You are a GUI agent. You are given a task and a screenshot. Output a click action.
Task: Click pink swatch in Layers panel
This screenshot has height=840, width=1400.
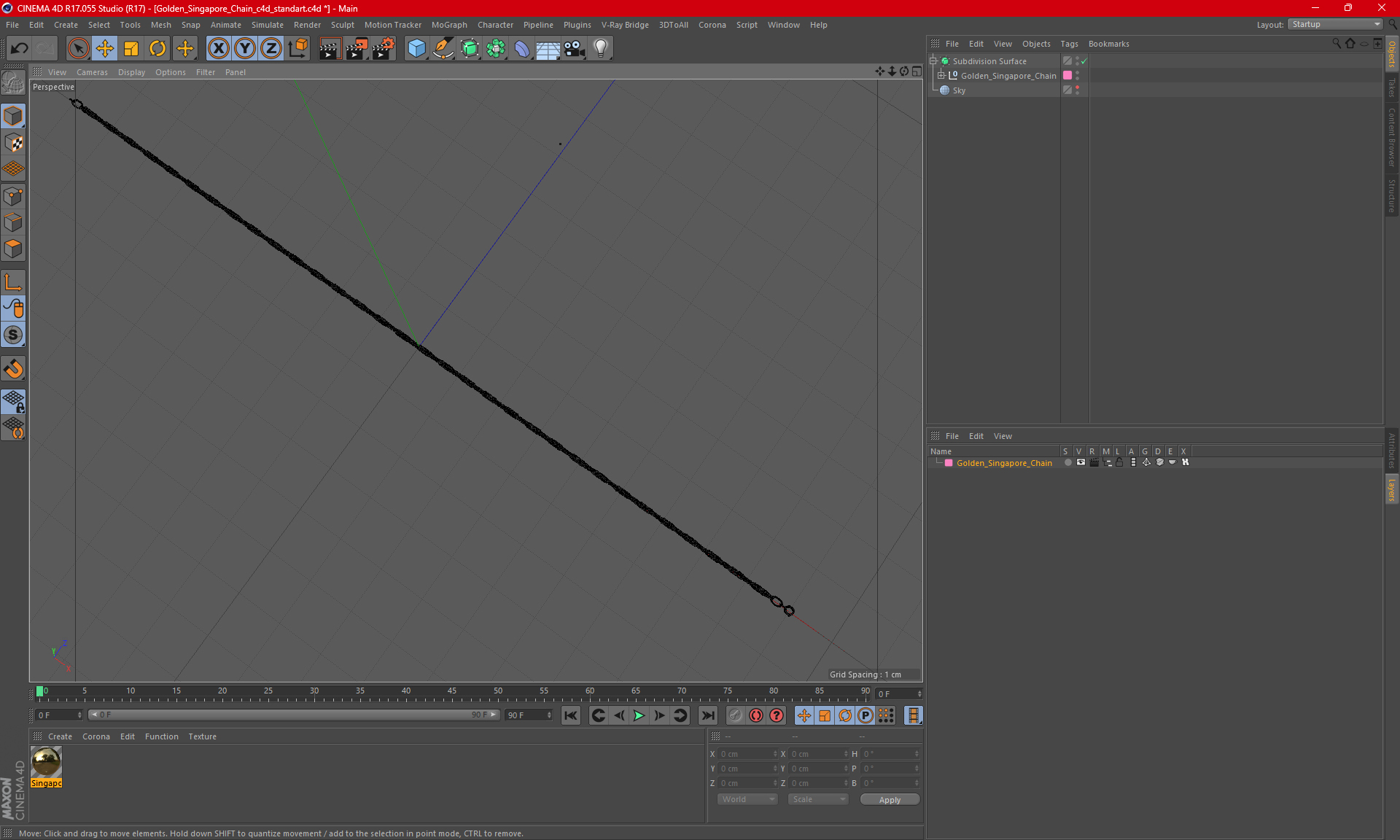(949, 463)
